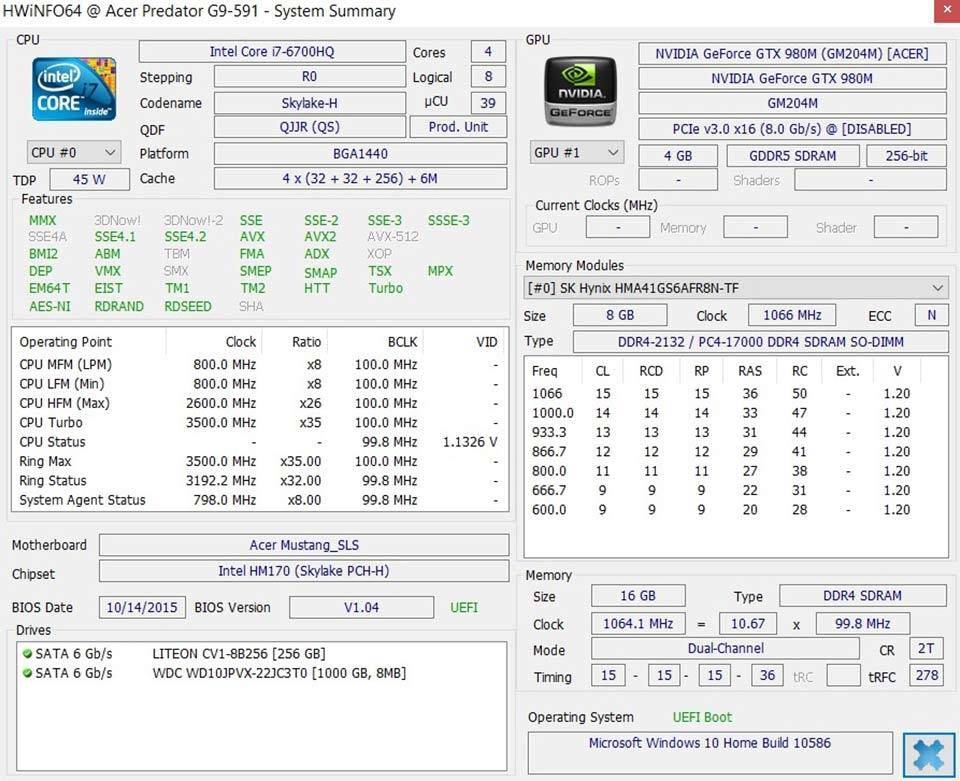The width and height of the screenshot is (960, 781).
Task: Select the Intel HM170 chipset field
Action: tap(304, 571)
